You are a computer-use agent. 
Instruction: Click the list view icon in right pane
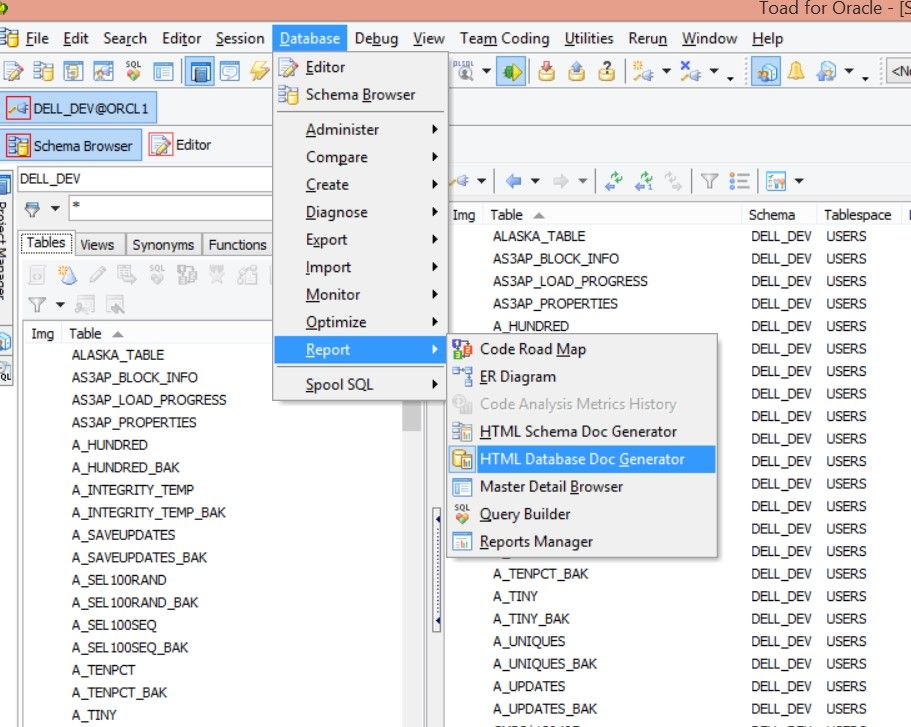click(739, 181)
